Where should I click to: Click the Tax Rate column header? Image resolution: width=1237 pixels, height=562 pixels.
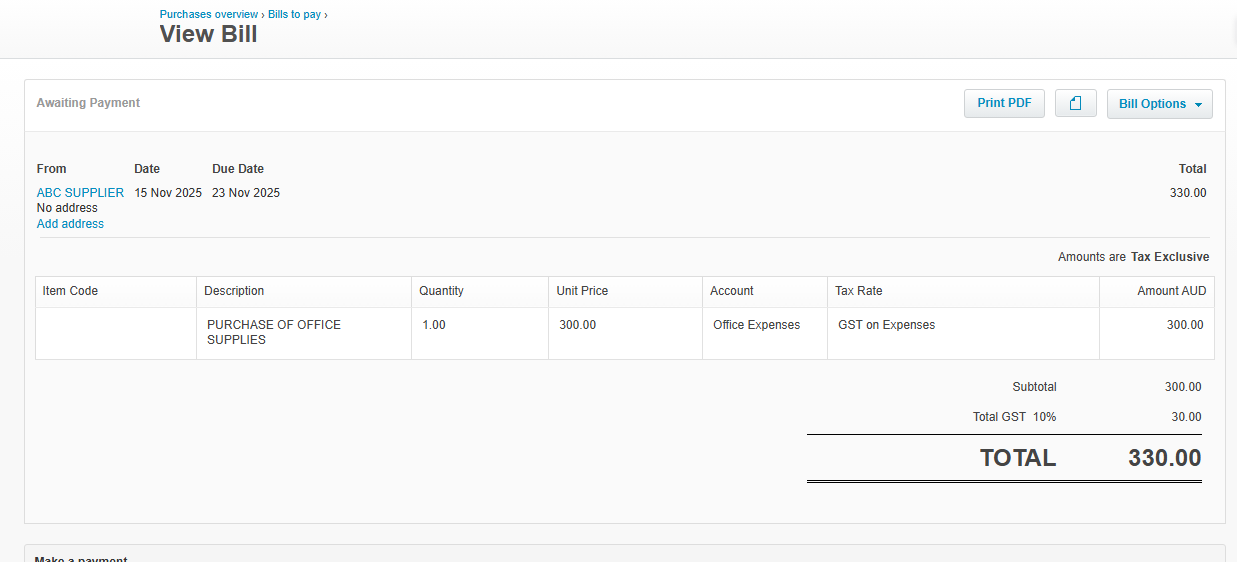[858, 291]
